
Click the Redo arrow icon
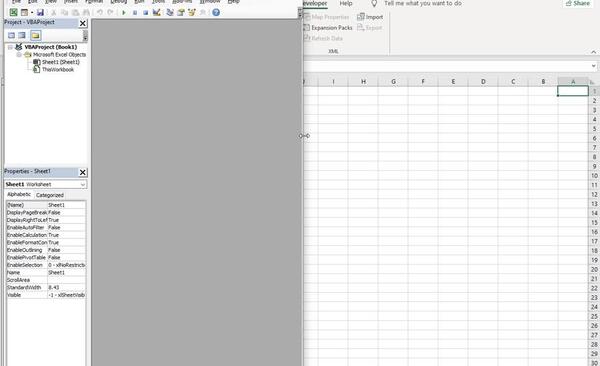(x=111, y=13)
